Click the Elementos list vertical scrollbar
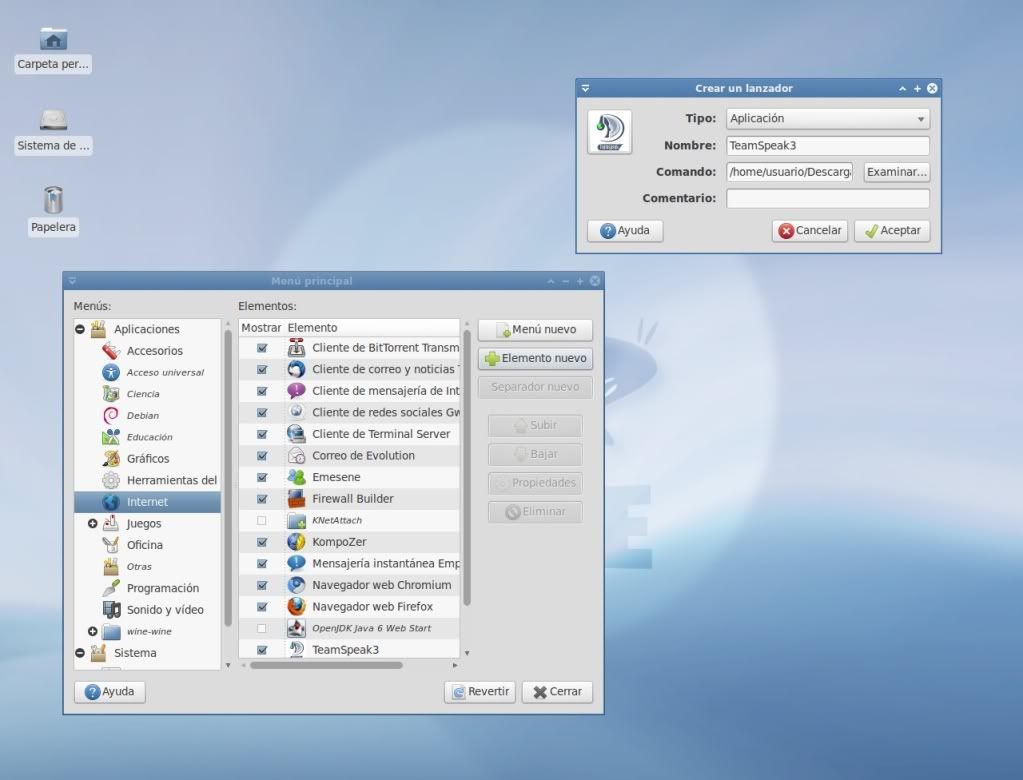This screenshot has height=780, width=1023. 467,468
